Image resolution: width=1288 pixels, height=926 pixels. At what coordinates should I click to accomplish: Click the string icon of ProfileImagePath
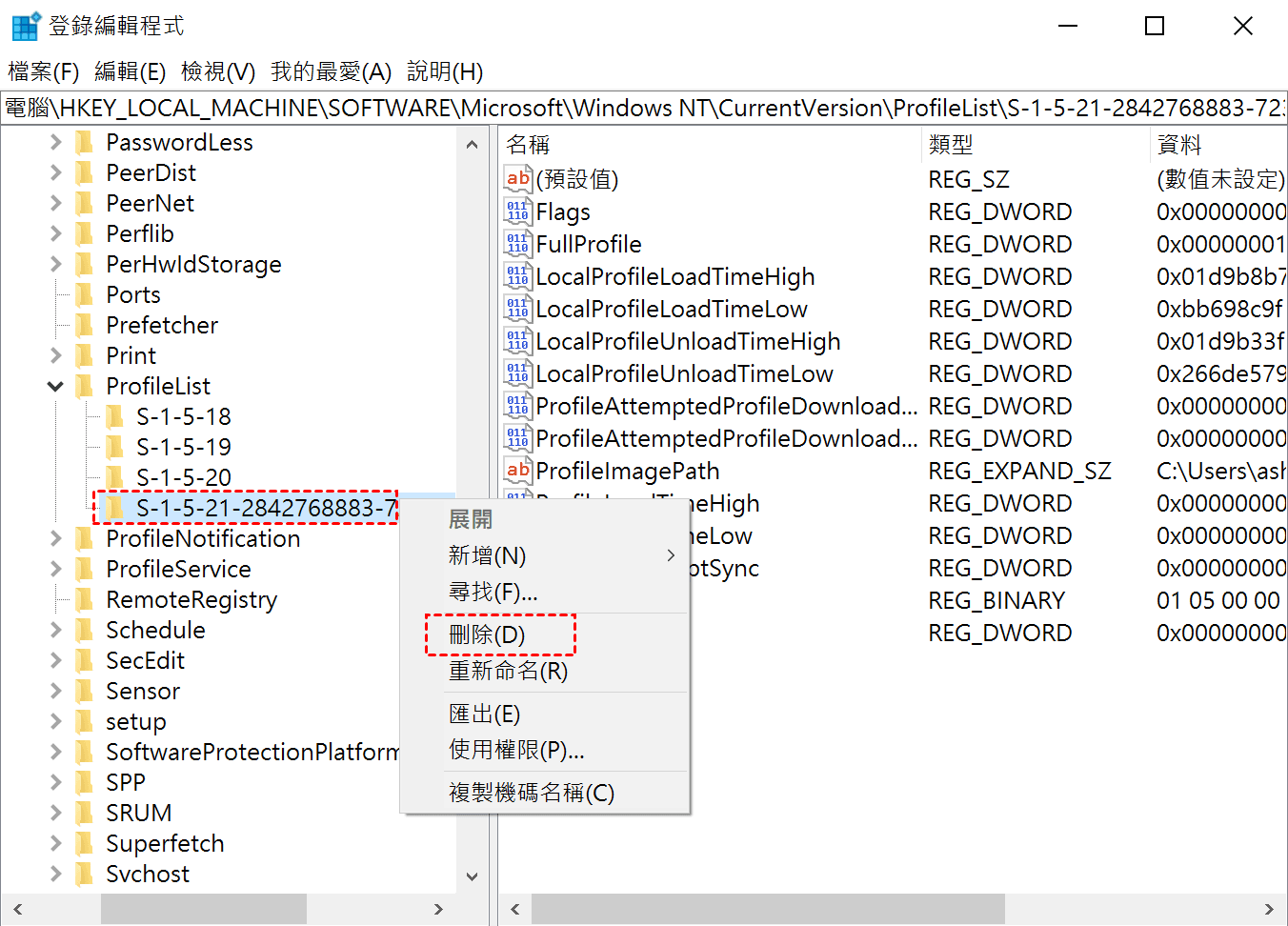[x=518, y=471]
